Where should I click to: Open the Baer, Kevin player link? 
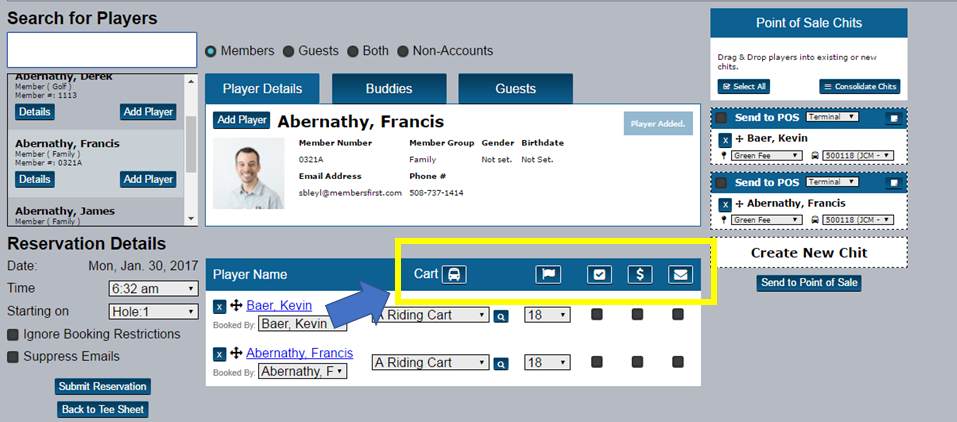279,305
